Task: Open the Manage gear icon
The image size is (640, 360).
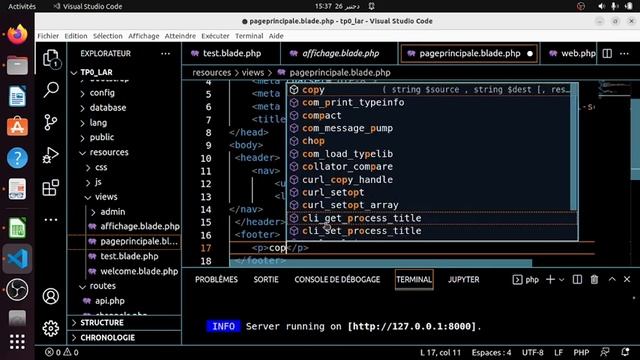Action: pos(51,328)
